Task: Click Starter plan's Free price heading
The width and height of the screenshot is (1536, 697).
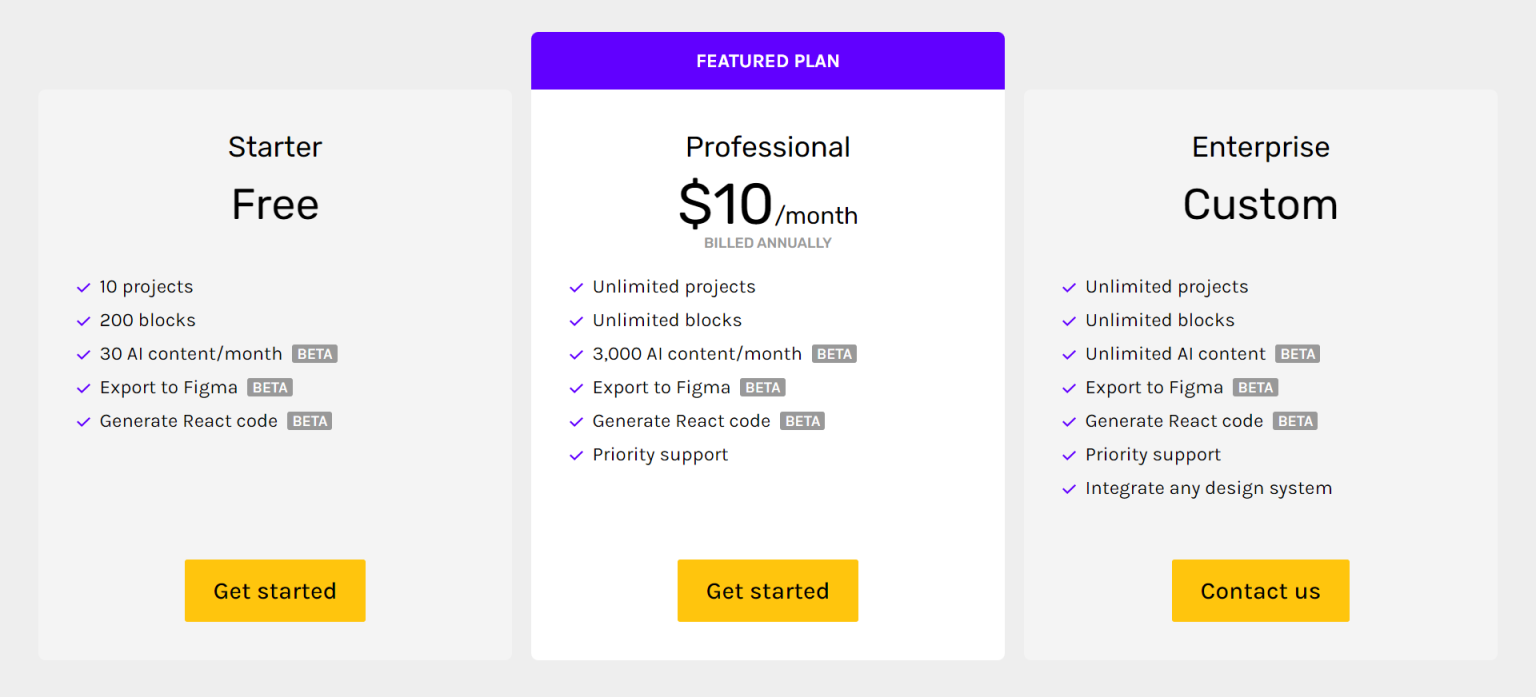Action: pyautogui.click(x=275, y=205)
